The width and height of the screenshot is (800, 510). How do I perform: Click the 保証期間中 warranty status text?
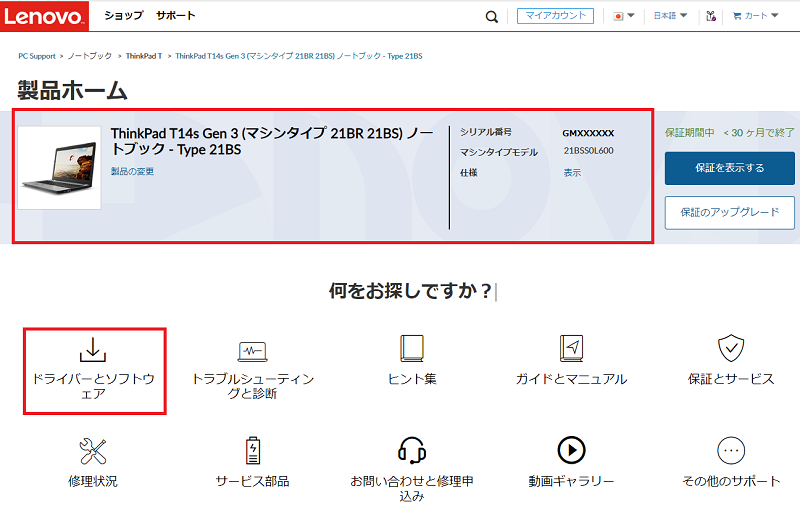tap(689, 133)
